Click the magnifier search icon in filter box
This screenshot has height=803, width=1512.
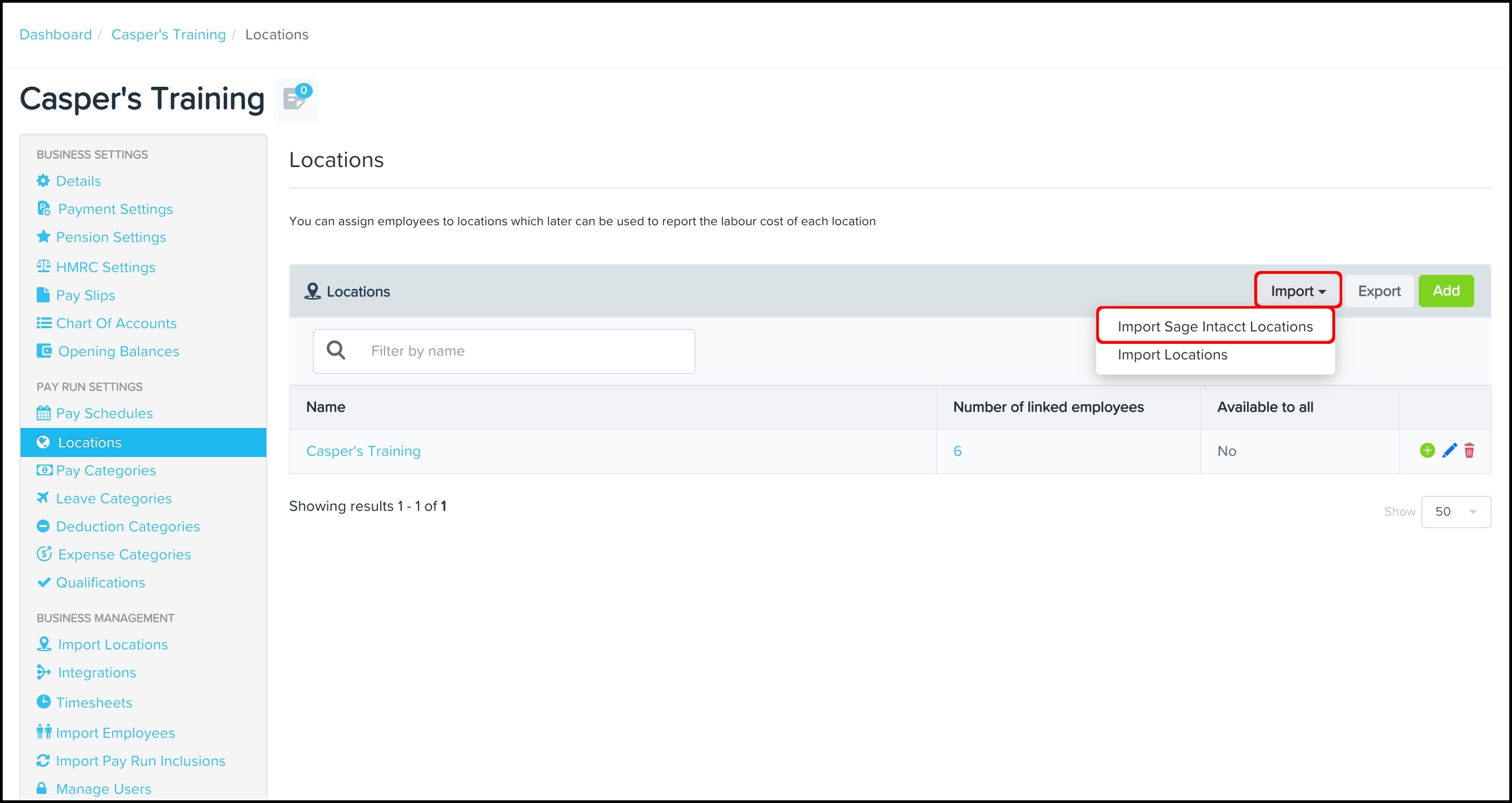tap(336, 351)
